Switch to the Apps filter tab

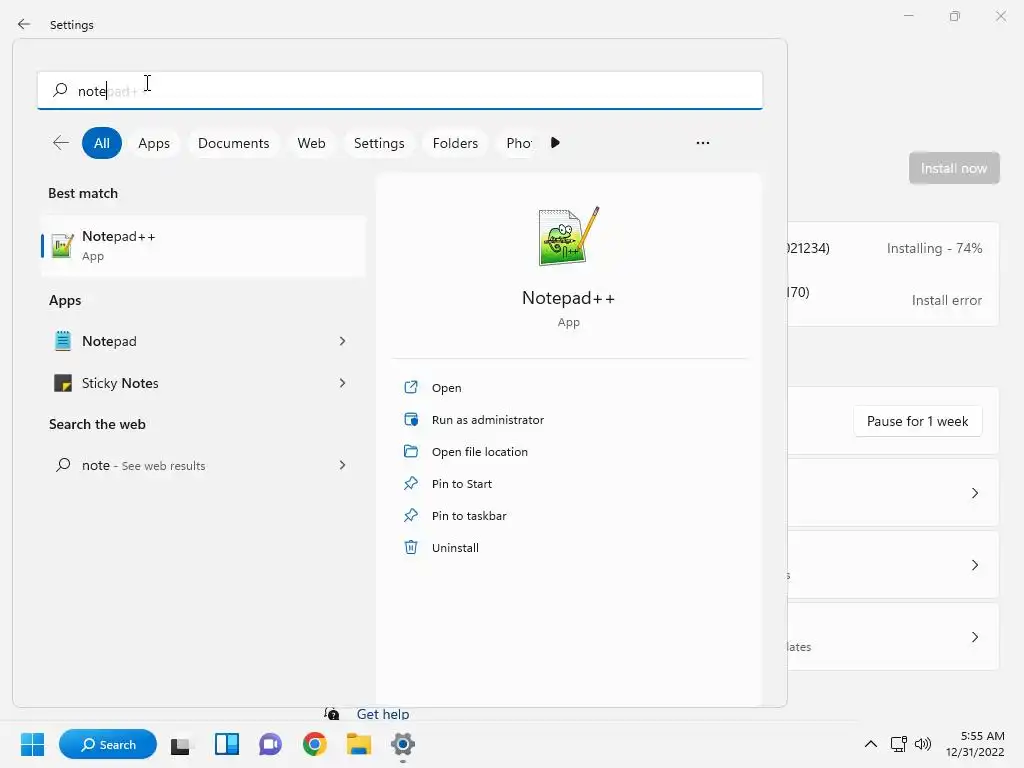[154, 143]
